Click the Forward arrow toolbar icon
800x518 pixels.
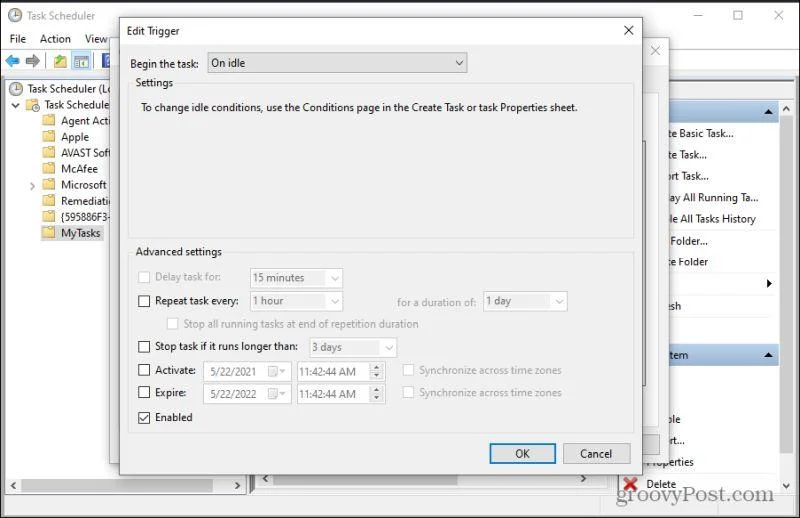pyautogui.click(x=33, y=61)
